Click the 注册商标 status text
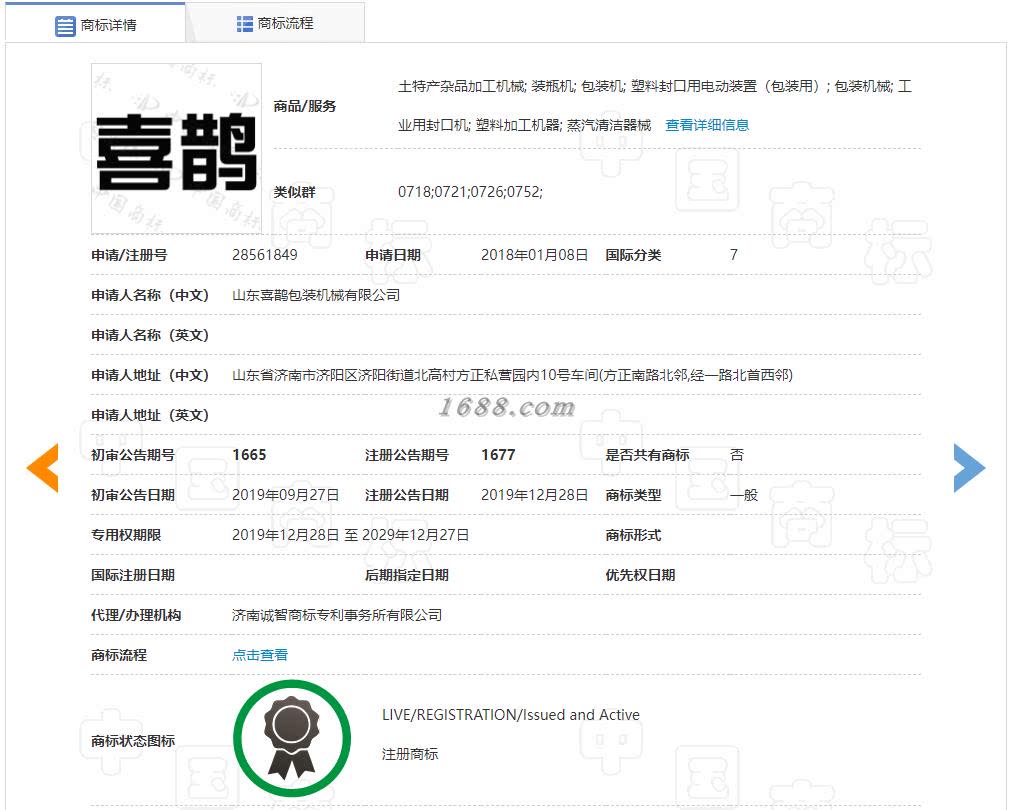1013x810 pixels. (x=410, y=754)
